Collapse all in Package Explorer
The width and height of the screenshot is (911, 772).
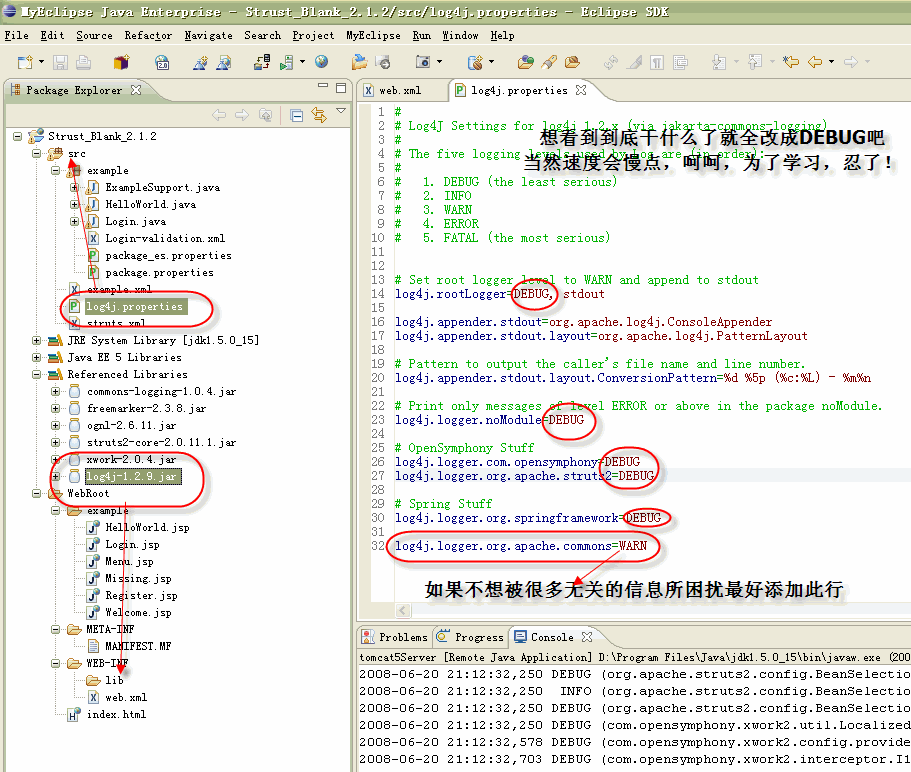coord(296,116)
